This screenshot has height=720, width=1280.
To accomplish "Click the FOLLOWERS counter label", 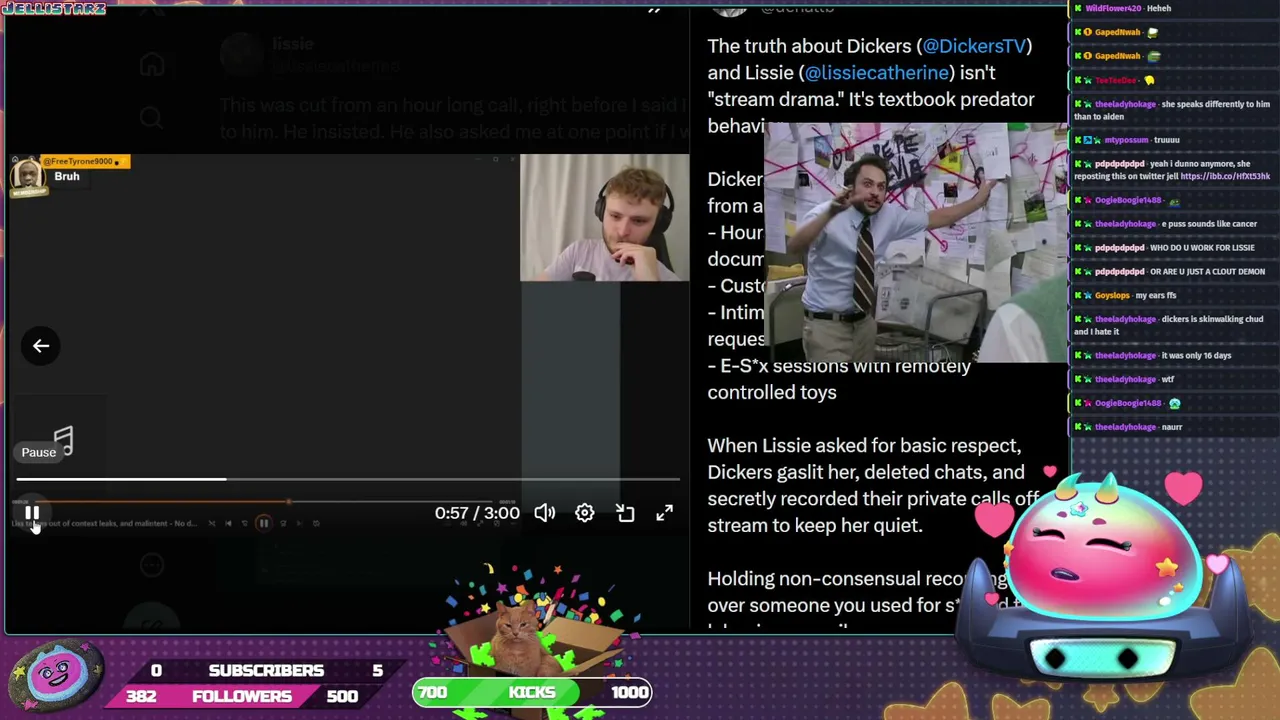I will [242, 696].
